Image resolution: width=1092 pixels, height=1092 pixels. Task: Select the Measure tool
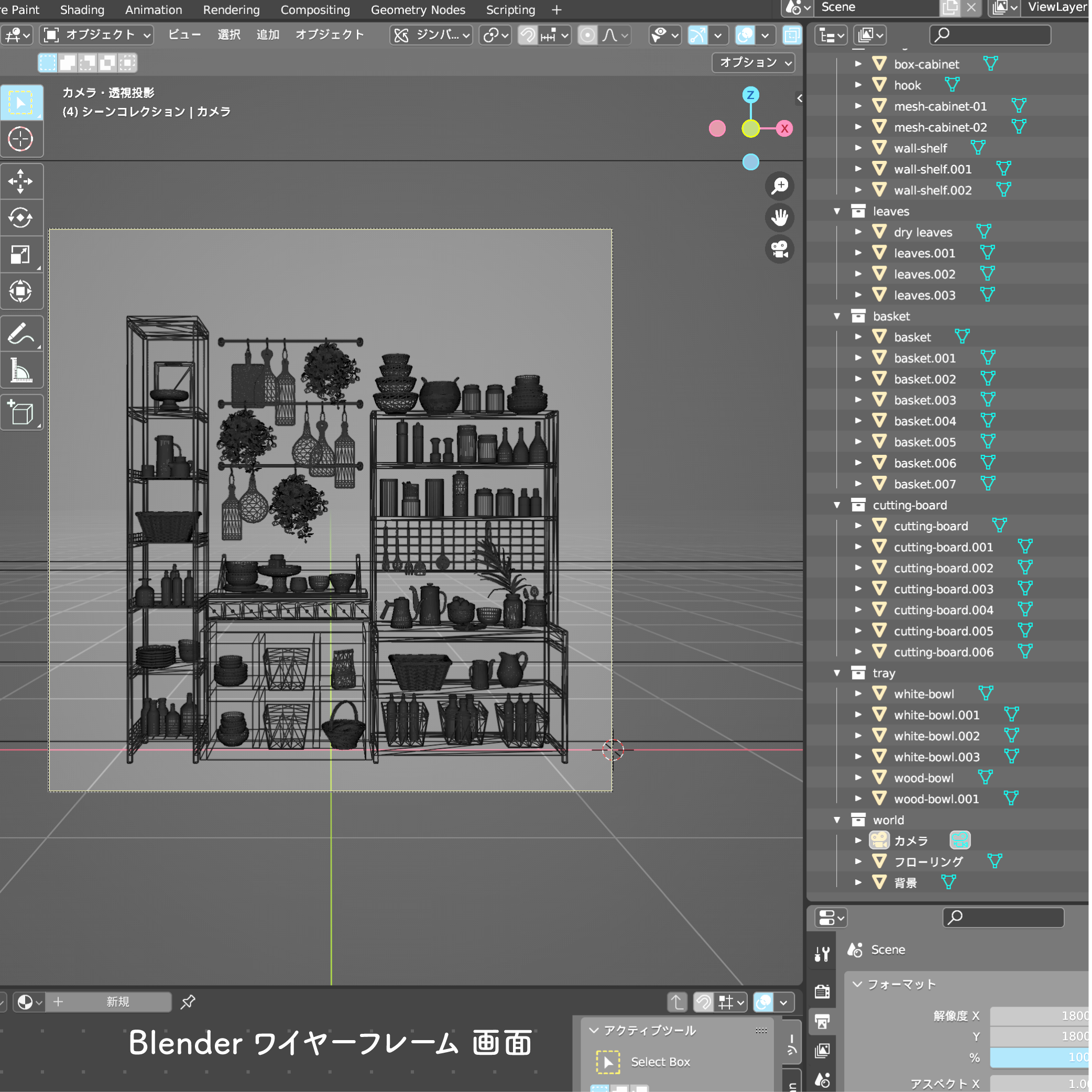[x=21, y=370]
